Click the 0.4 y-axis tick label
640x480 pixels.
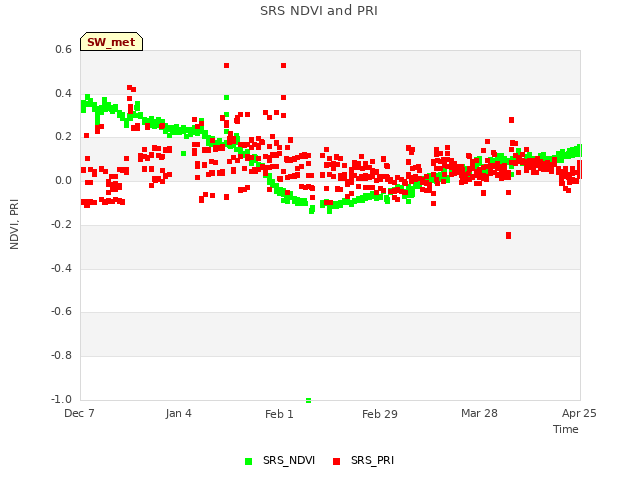pos(63,93)
